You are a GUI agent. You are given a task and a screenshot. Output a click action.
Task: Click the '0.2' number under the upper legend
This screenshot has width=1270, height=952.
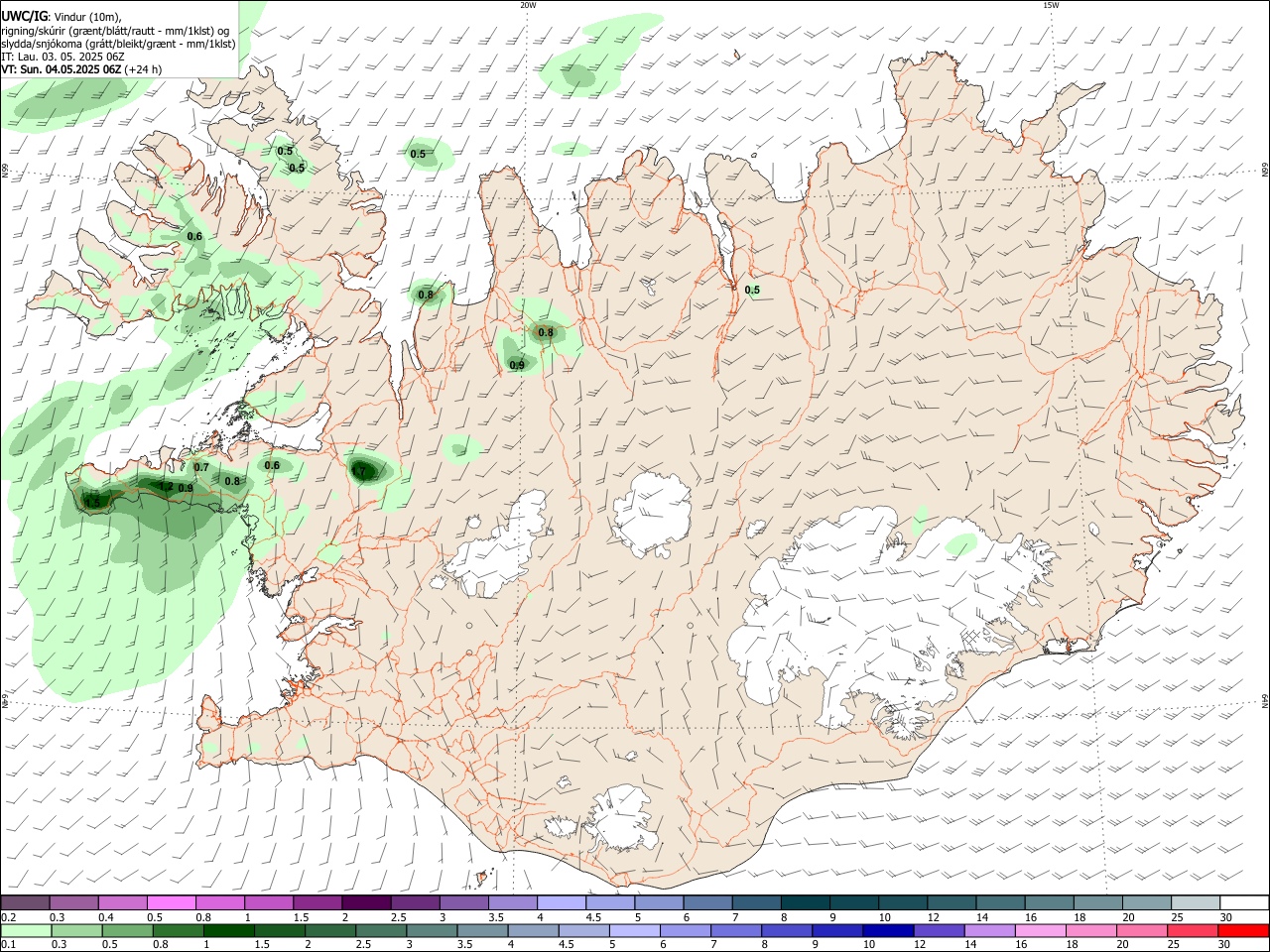(8, 917)
